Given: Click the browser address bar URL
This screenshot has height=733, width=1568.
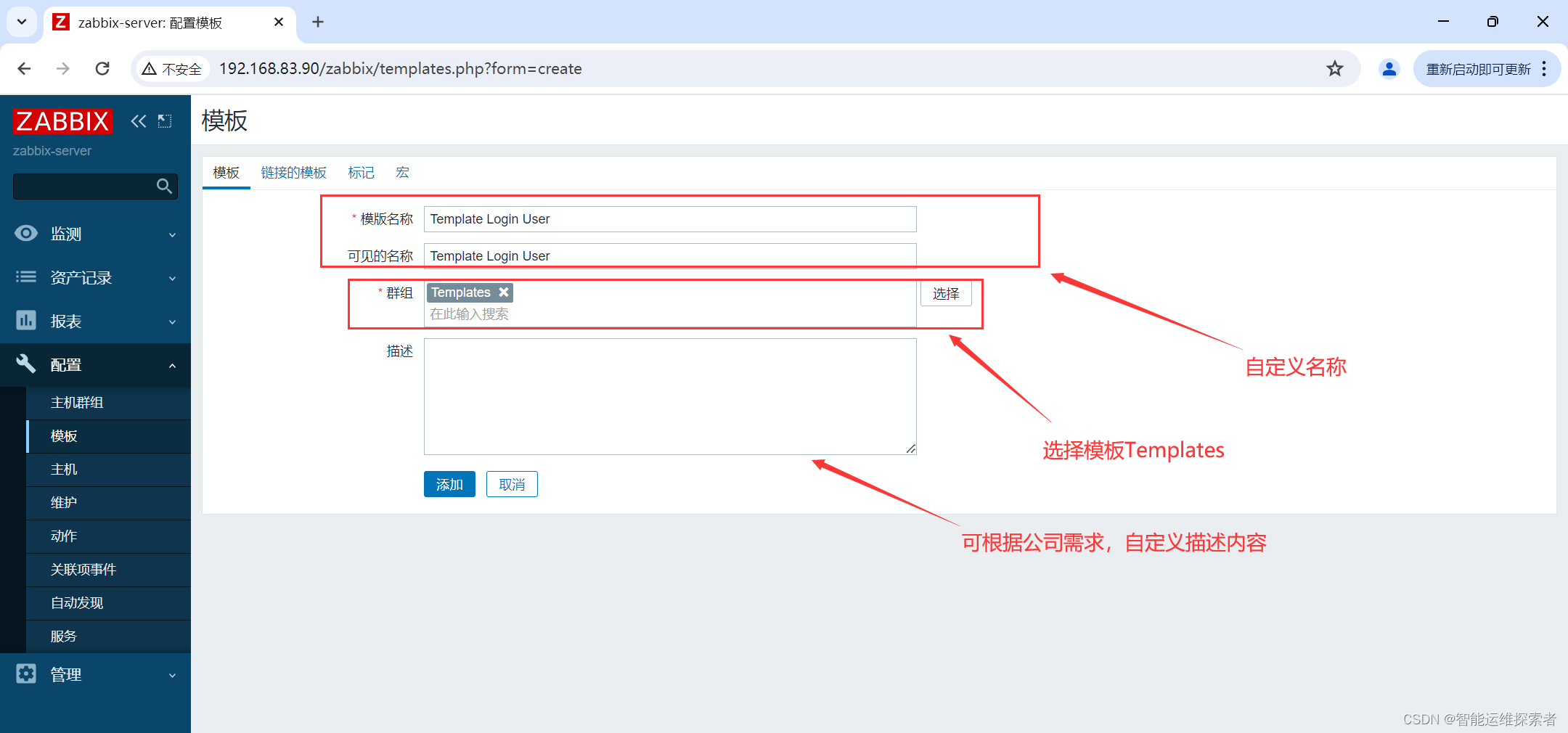Looking at the screenshot, I should pyautogui.click(x=401, y=69).
